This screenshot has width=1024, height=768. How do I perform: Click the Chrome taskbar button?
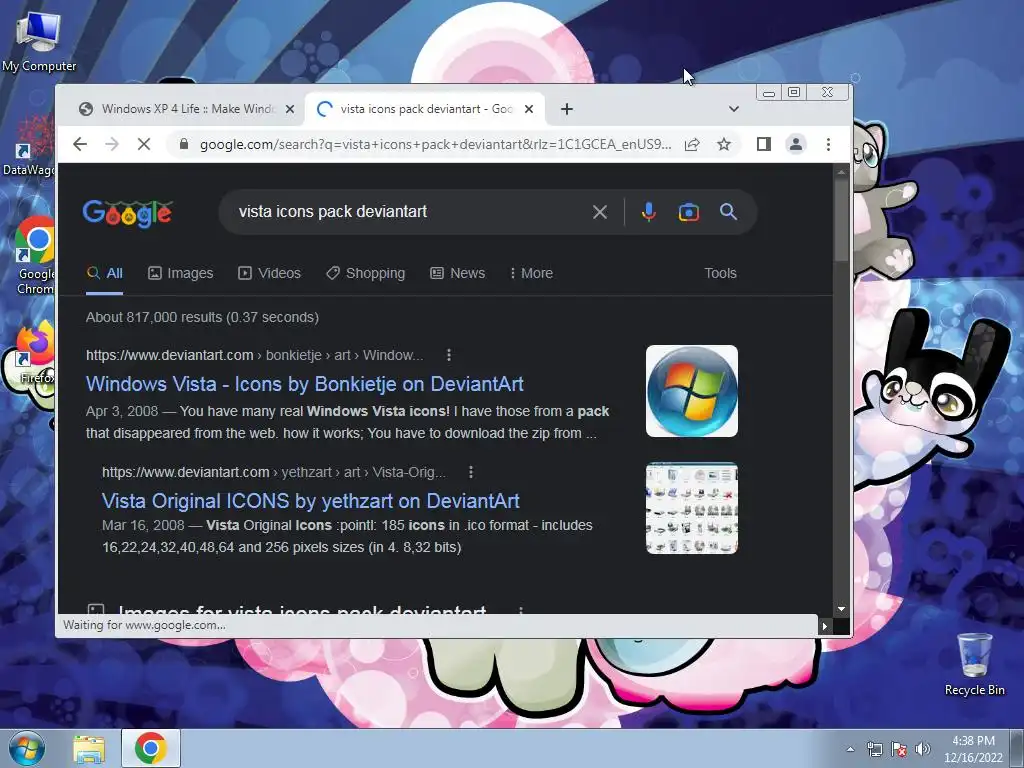tap(151, 748)
